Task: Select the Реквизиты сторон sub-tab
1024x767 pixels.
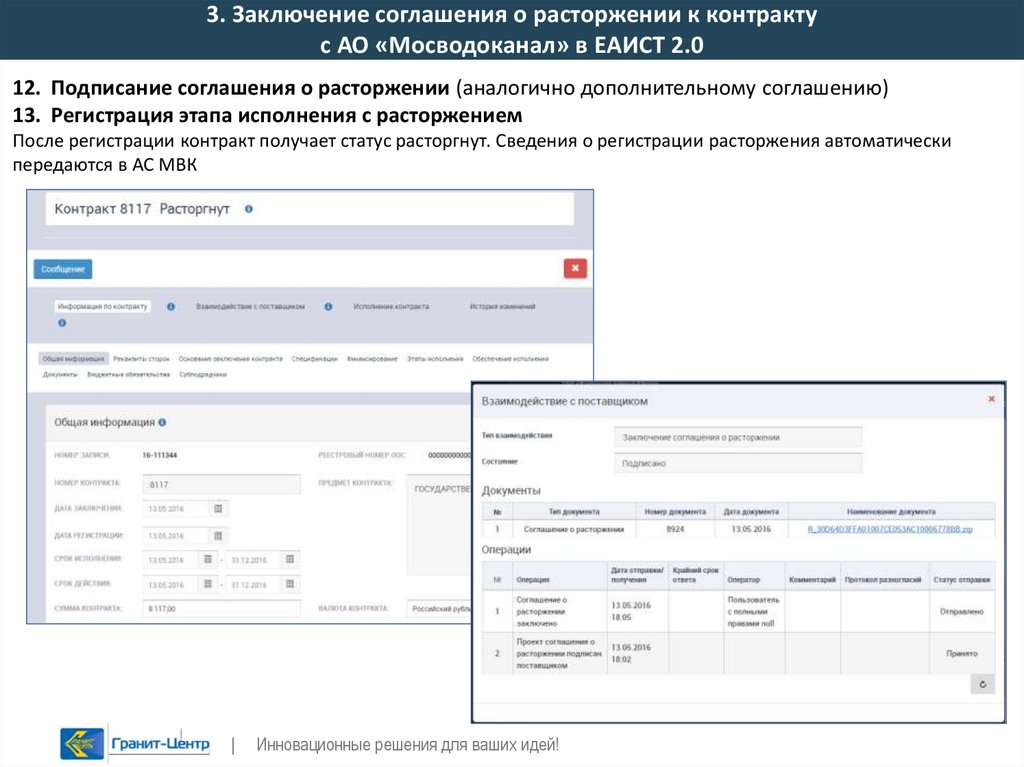Action: (x=141, y=359)
